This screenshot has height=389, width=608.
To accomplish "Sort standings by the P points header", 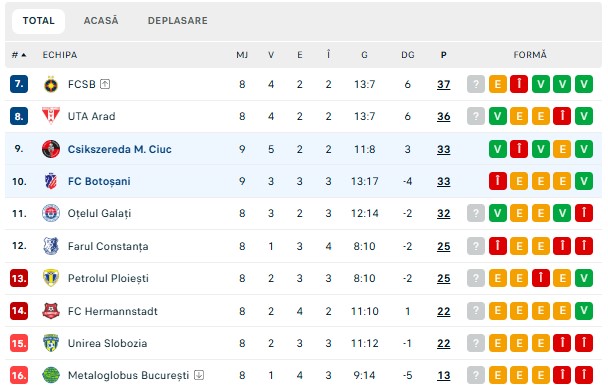I will pos(444,55).
